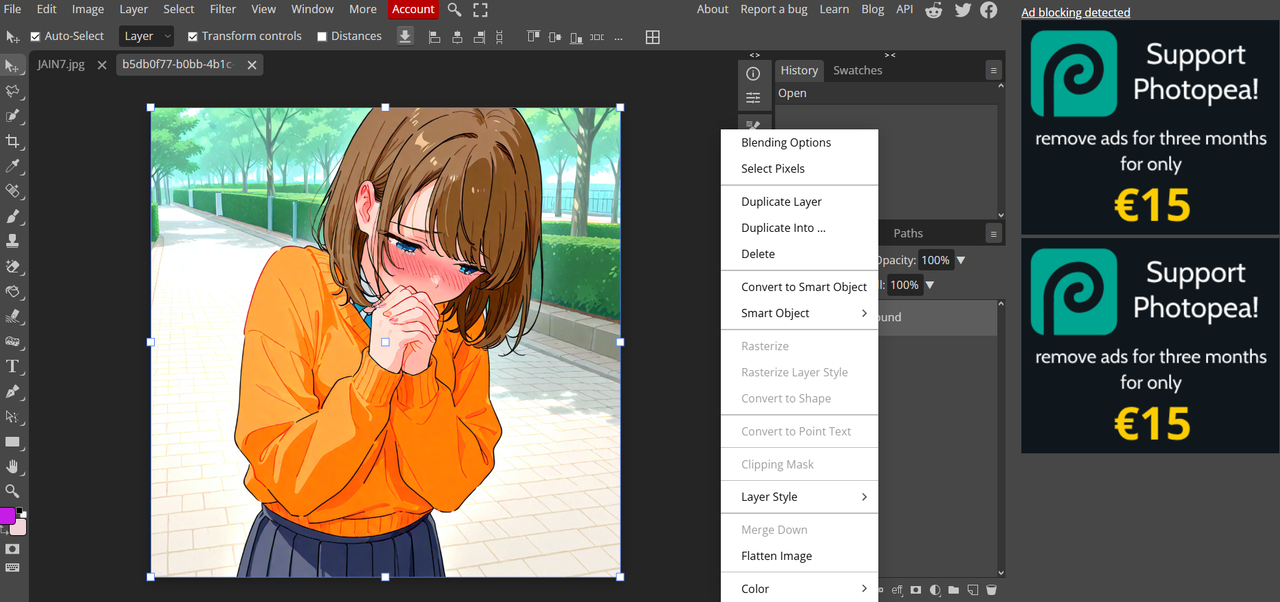1280x602 pixels.
Task: Open Opacity slider dropdown arrow
Action: pyautogui.click(x=961, y=260)
